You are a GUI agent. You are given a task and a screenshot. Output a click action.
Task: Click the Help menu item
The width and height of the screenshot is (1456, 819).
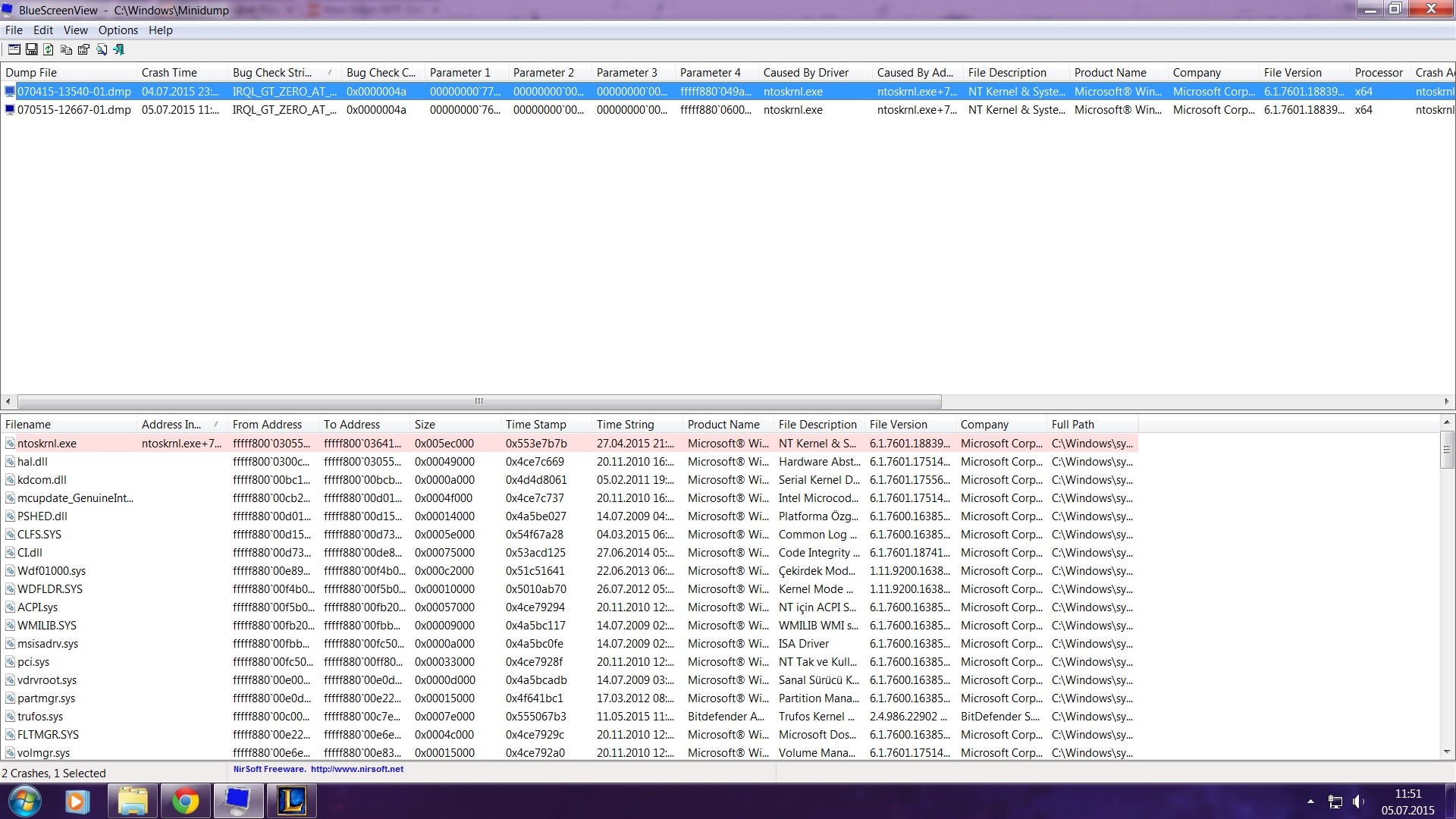160,30
